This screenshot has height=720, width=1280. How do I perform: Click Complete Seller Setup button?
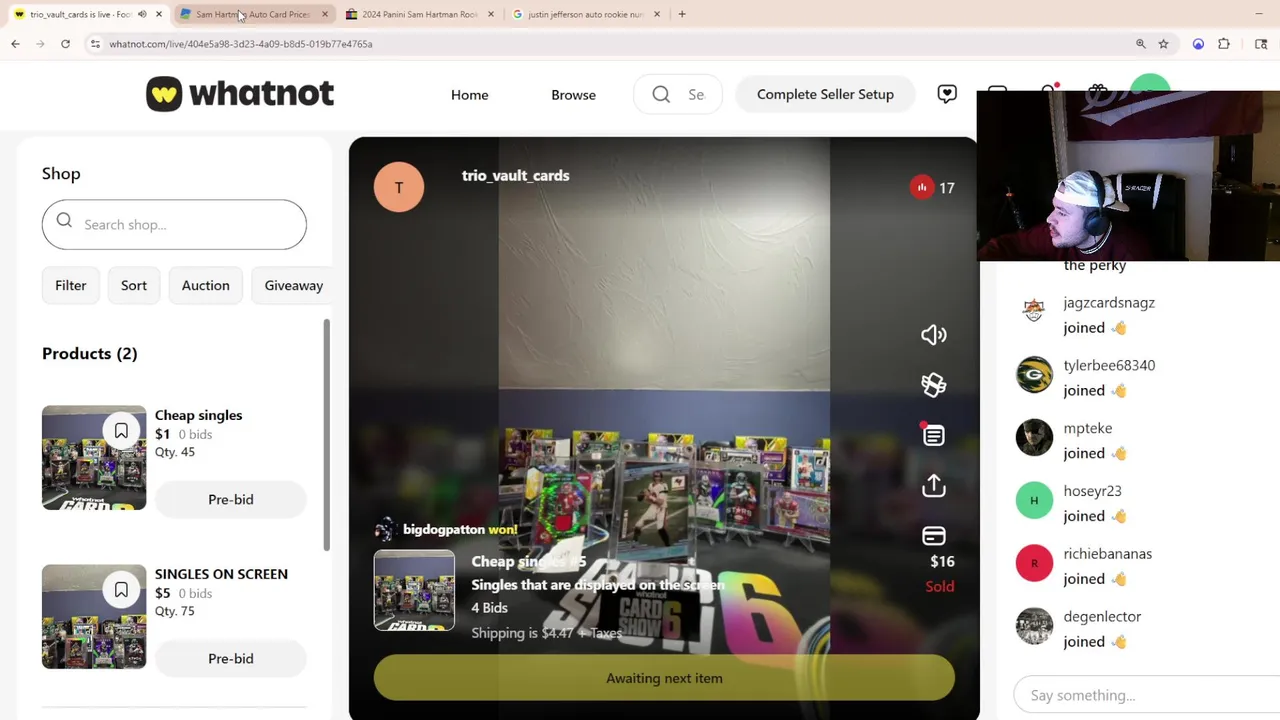[825, 94]
